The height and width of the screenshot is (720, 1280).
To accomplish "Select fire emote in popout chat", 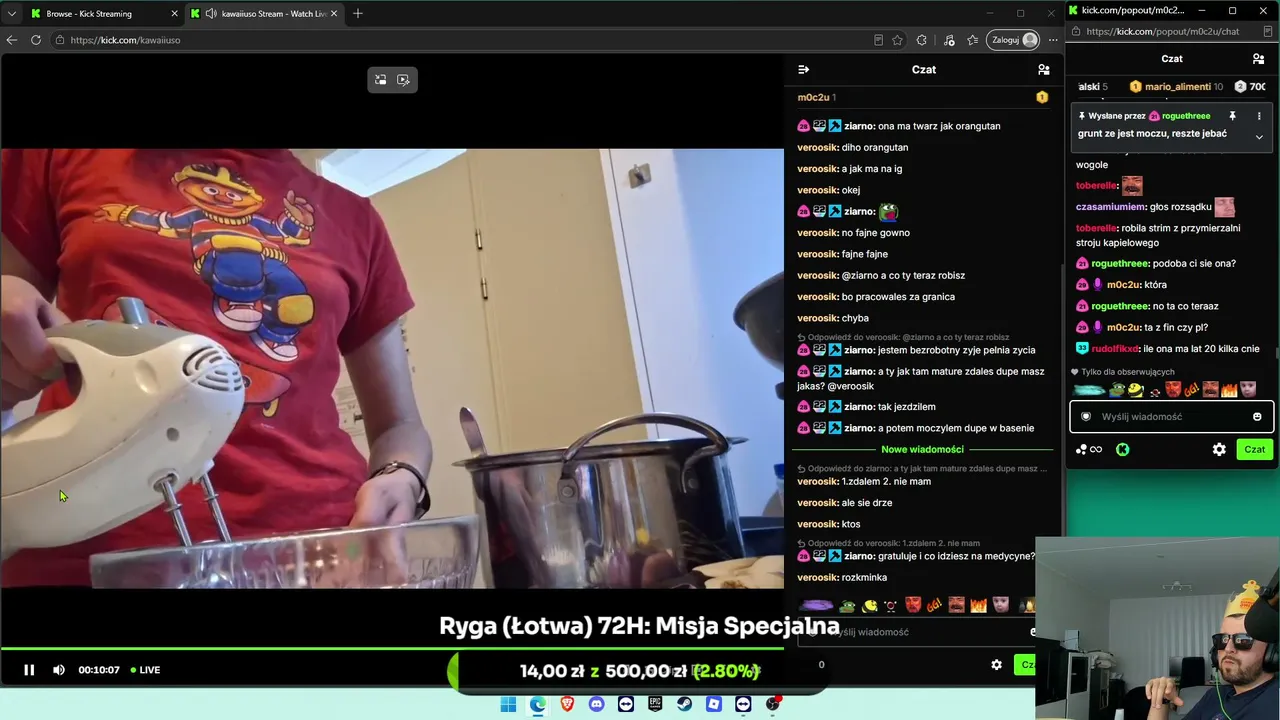I will pos(1229,390).
